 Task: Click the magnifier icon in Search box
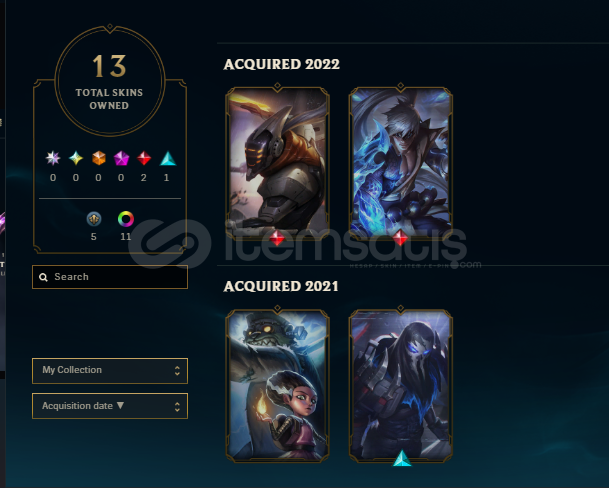pos(43,277)
